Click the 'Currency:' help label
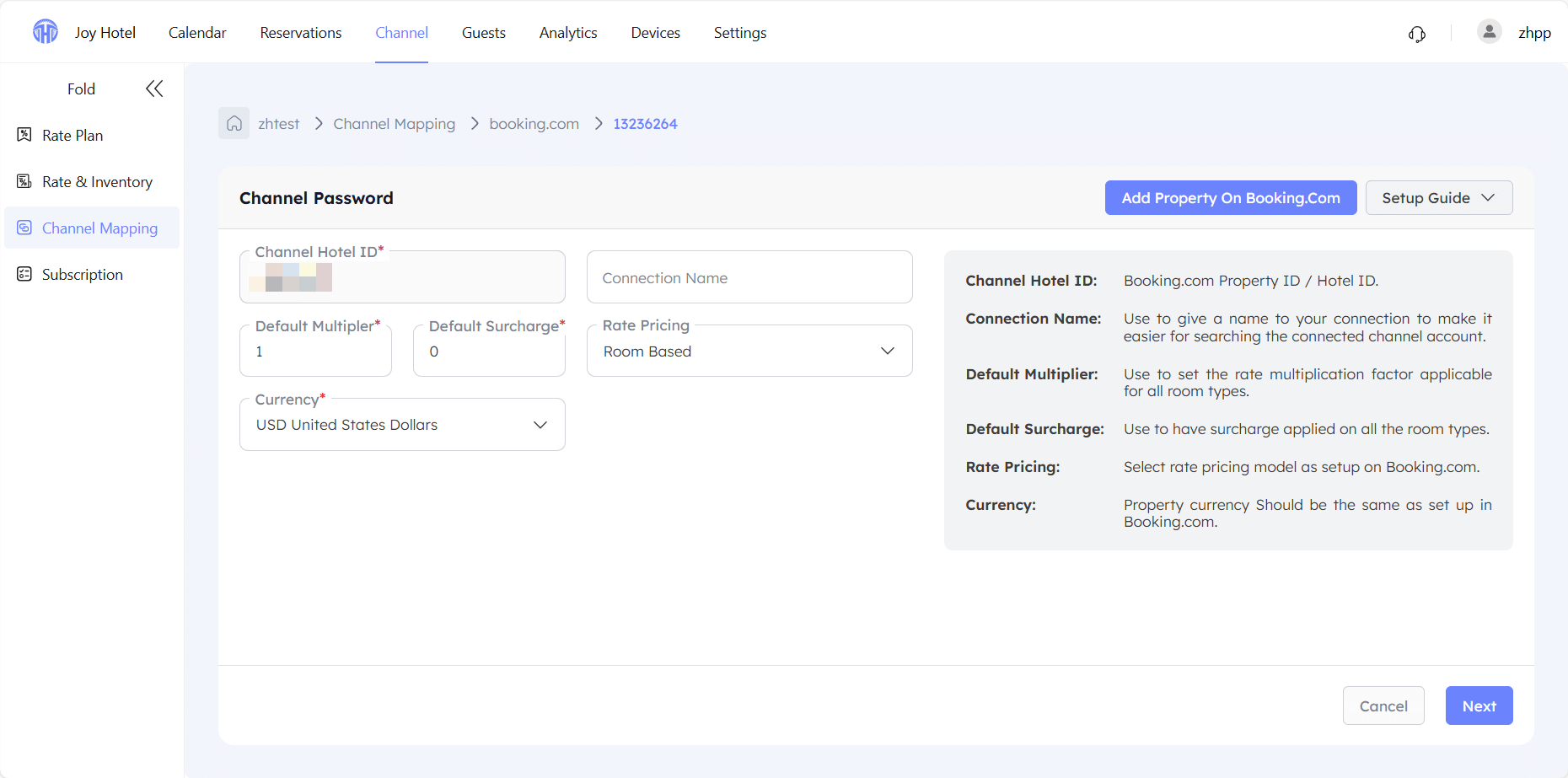 (x=1001, y=505)
